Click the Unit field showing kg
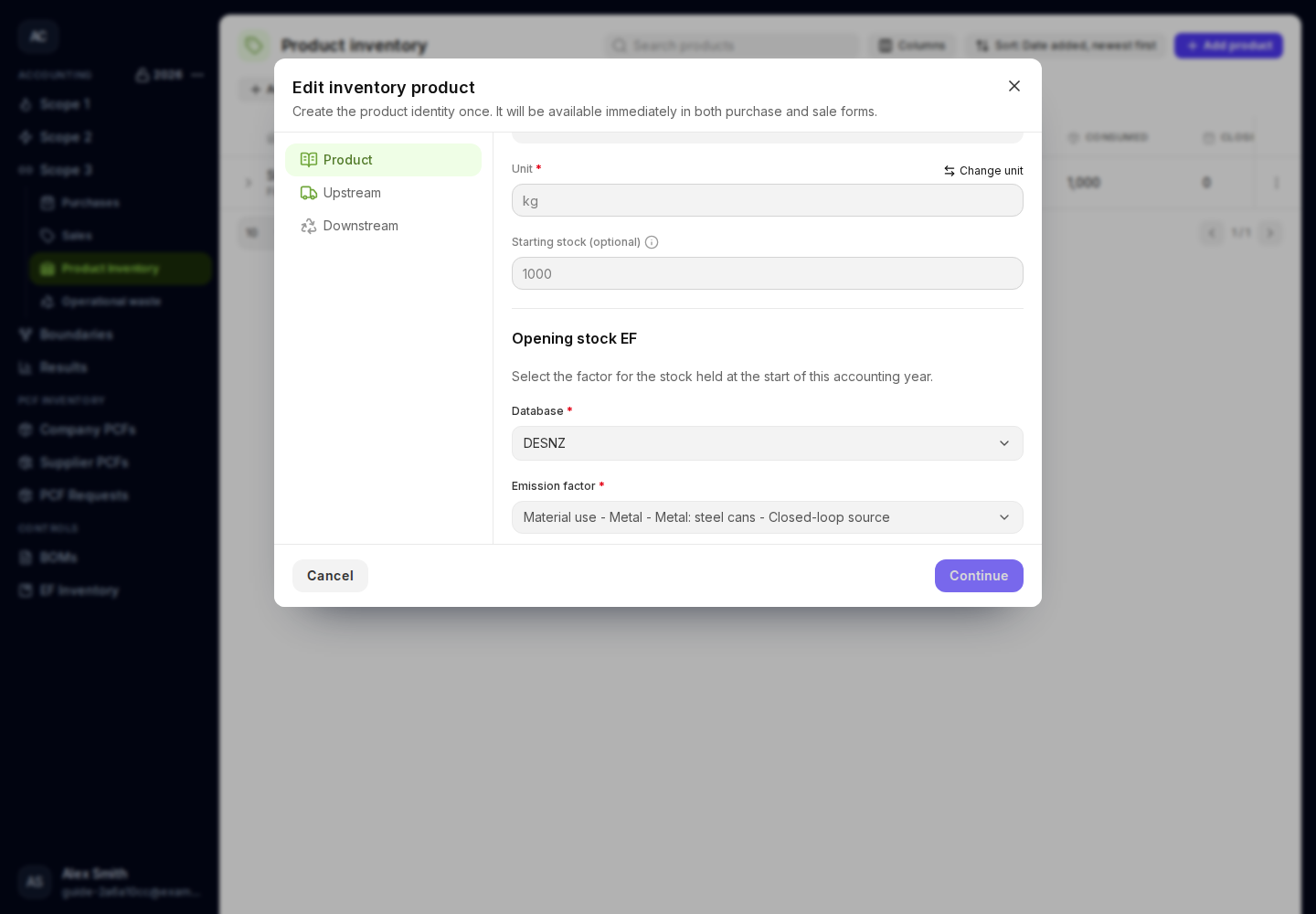 point(768,200)
